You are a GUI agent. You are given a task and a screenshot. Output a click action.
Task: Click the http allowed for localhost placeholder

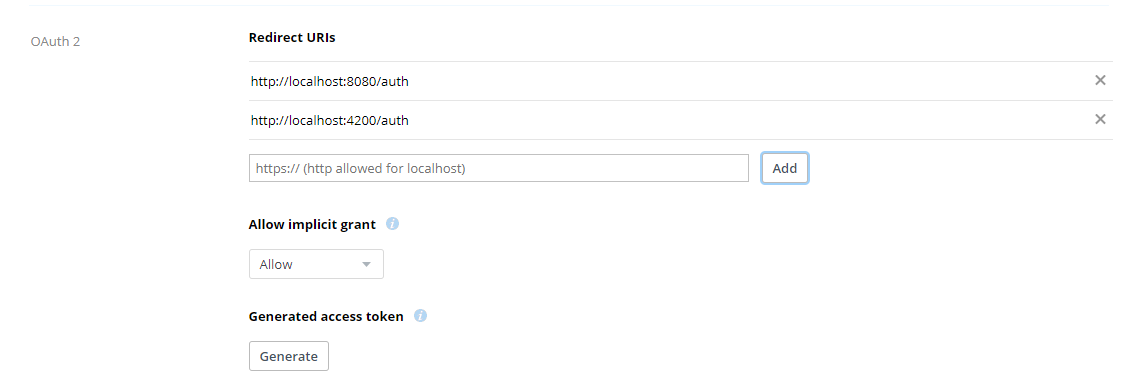(384, 168)
